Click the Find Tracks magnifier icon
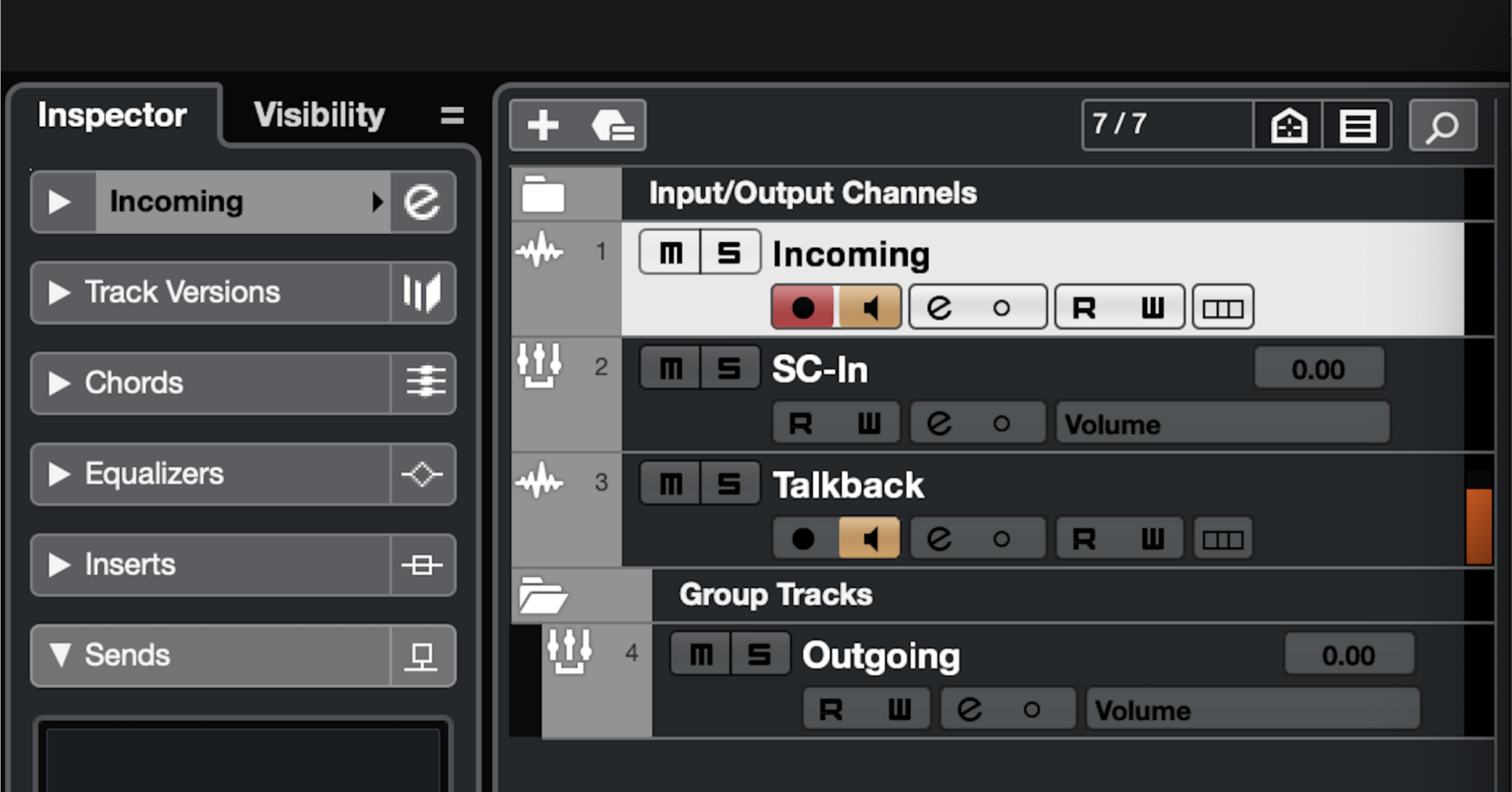1512x792 pixels. 1442,126
